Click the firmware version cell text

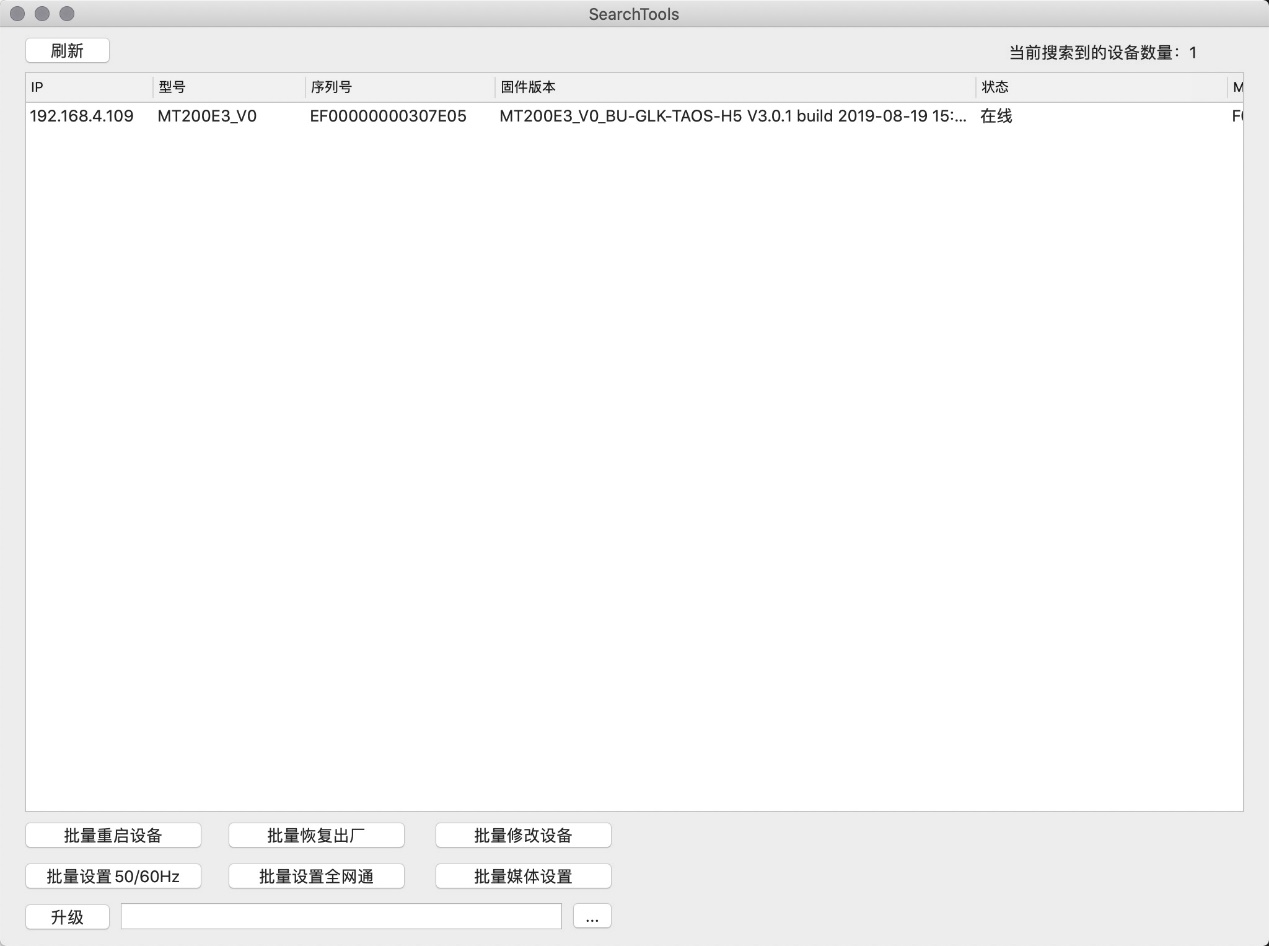point(732,116)
